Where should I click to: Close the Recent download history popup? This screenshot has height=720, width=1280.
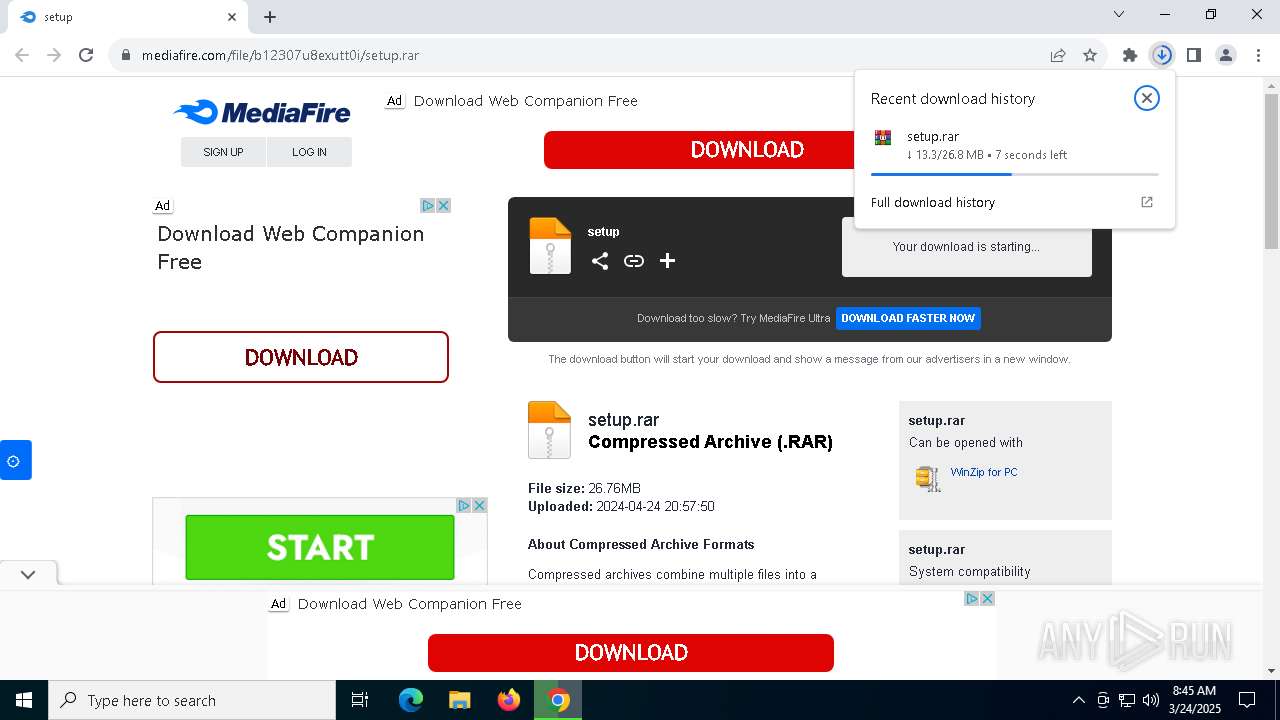coord(1147,98)
